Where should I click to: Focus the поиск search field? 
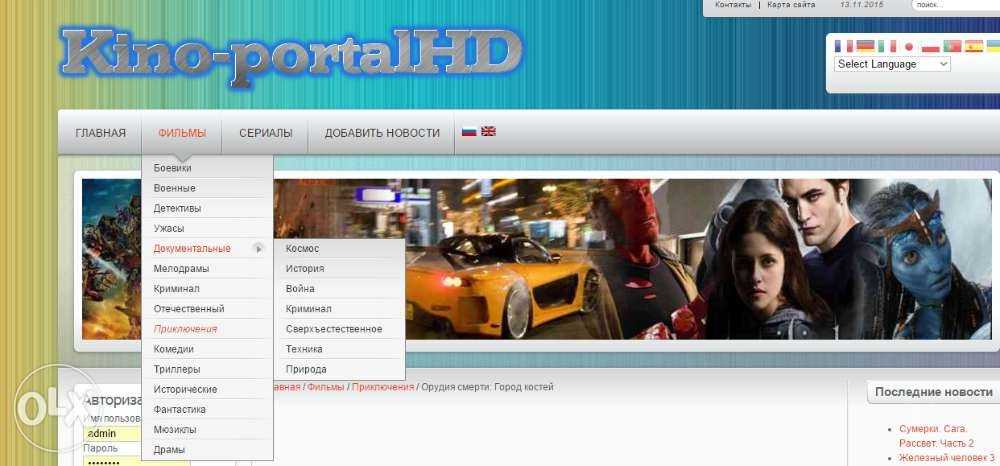[x=955, y=5]
